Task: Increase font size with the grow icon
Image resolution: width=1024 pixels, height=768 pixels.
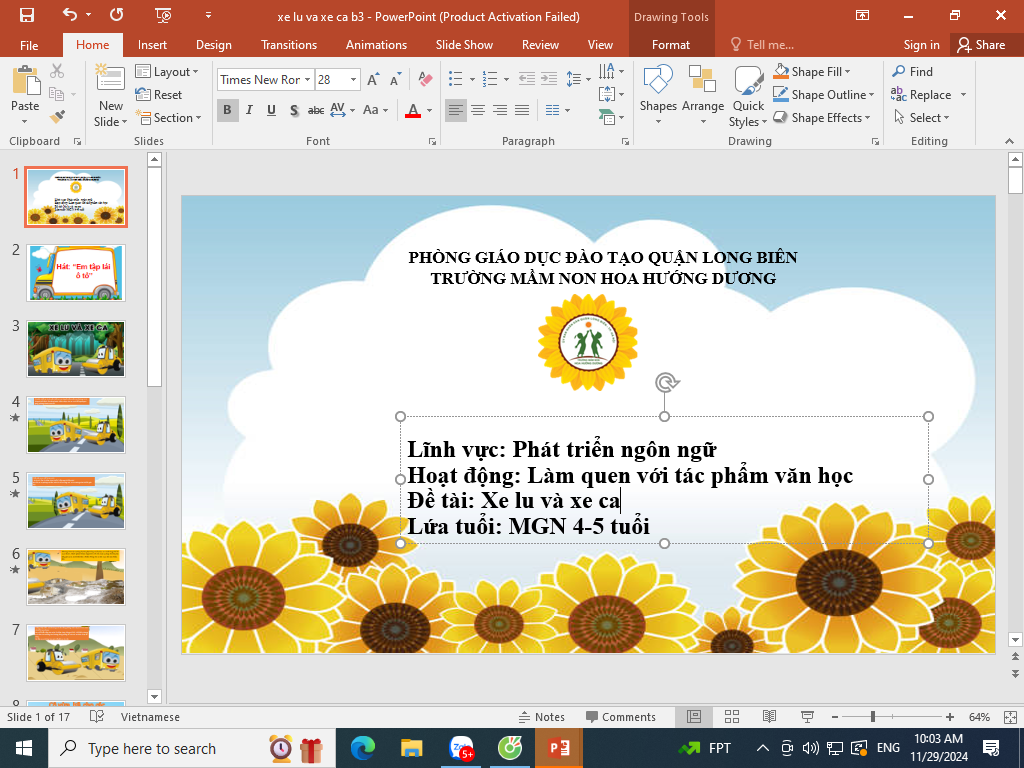Action: (x=373, y=80)
